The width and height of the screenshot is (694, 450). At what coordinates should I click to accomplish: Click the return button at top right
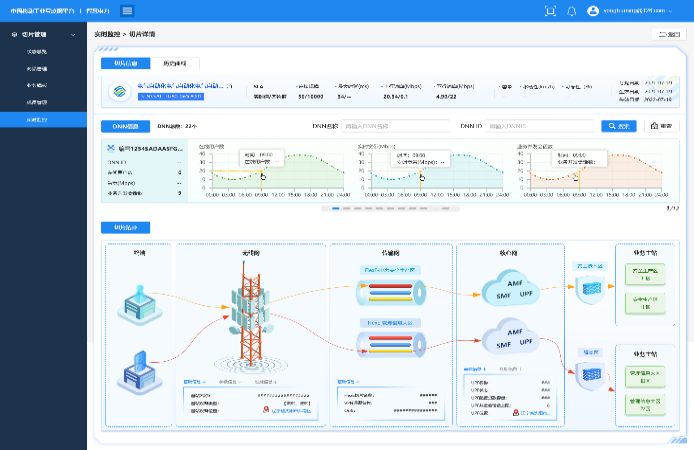pyautogui.click(x=669, y=34)
